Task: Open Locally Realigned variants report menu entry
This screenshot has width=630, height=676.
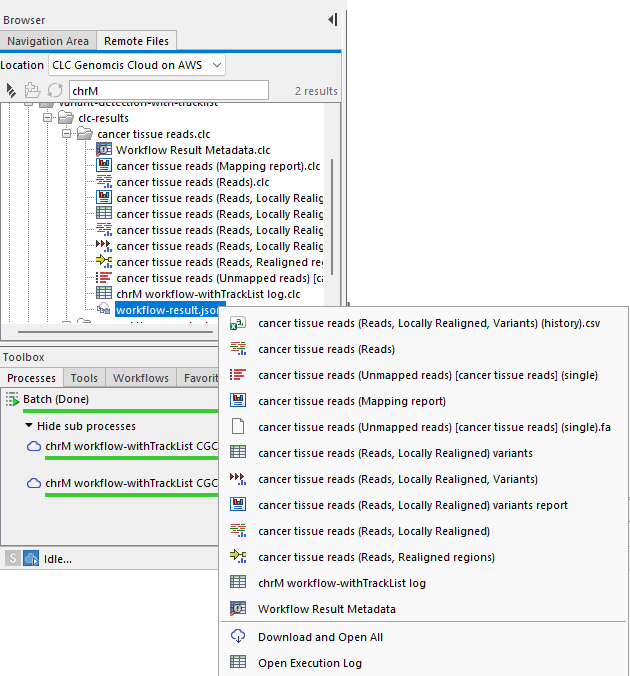Action: 423,505
